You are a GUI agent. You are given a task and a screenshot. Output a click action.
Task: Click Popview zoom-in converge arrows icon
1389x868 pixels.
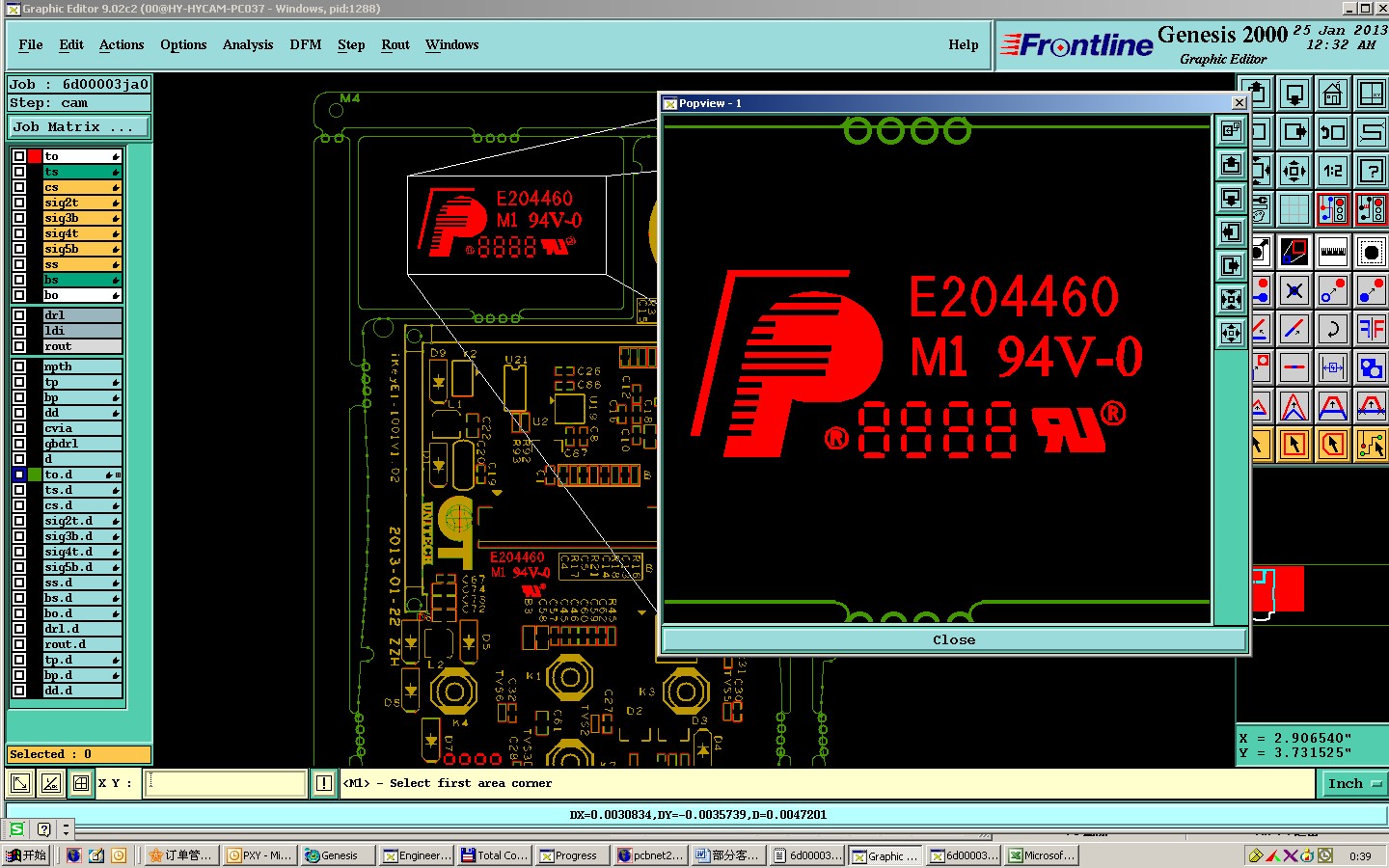(1231, 299)
